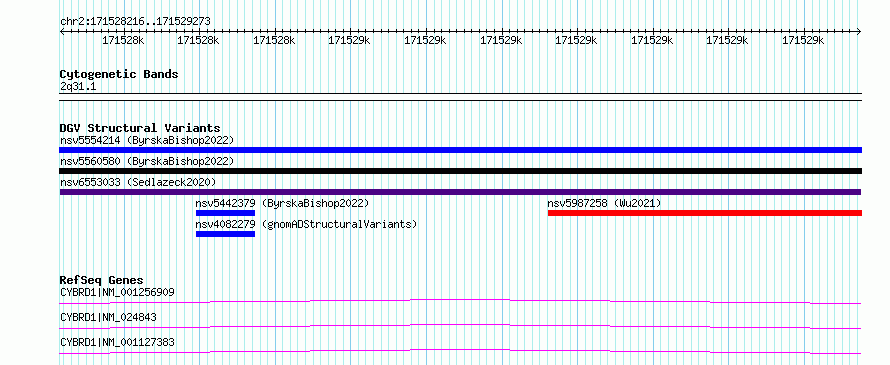Click the blue bar for nsv5554214
890x365 pixels.
coord(460,150)
